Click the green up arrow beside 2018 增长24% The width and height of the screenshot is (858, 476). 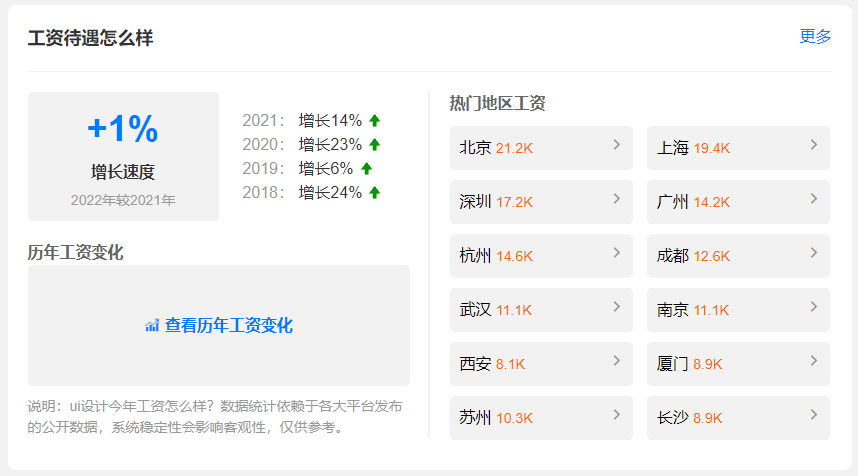click(374, 193)
